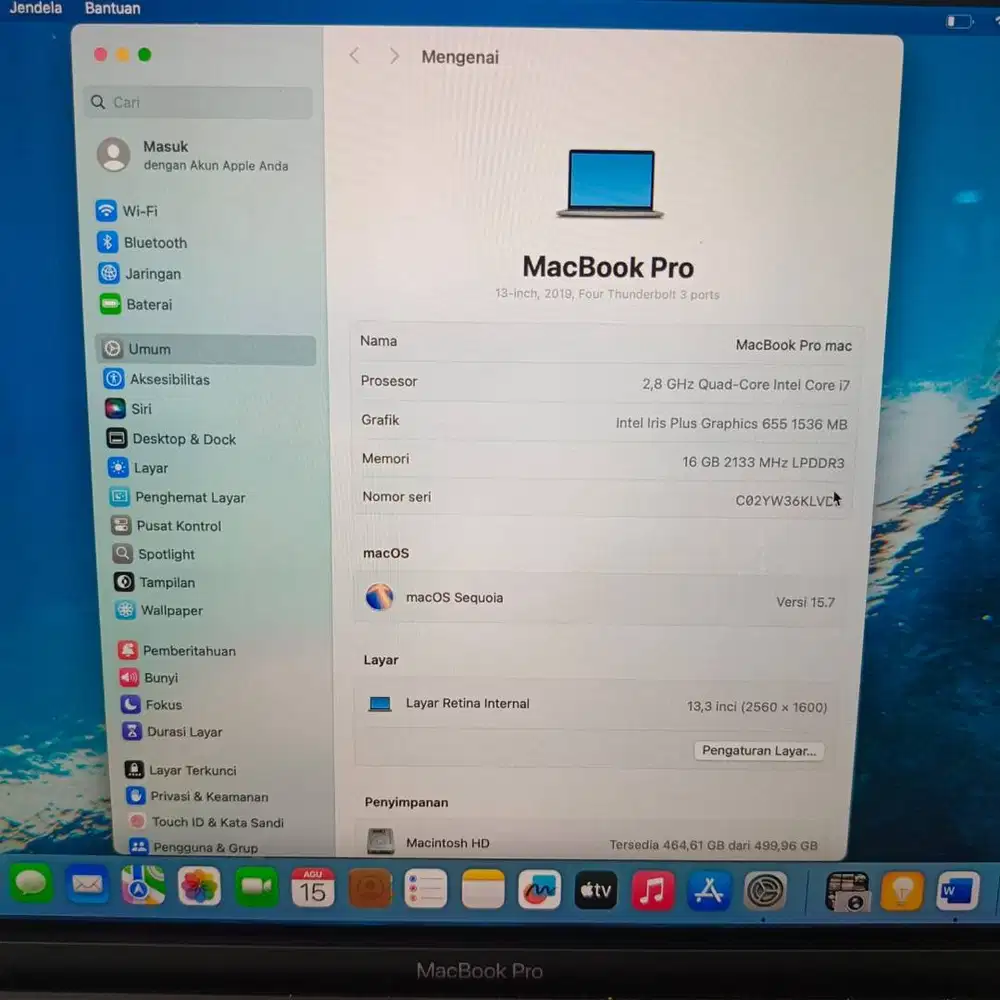Open Desktop & Dock settings
The width and height of the screenshot is (1000, 1000).
[172, 439]
